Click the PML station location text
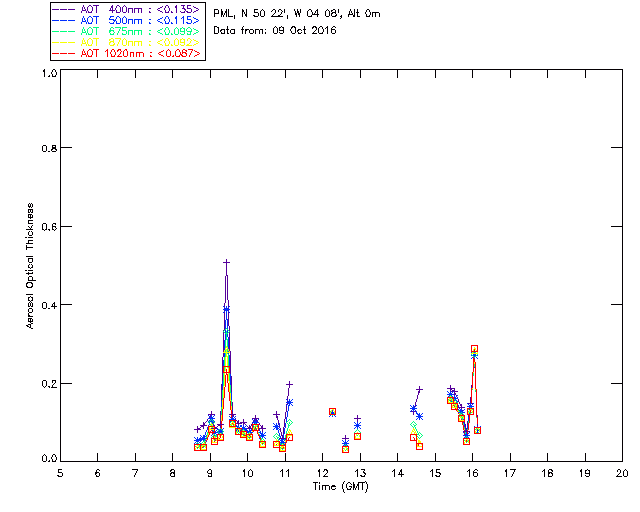 click(x=297, y=14)
